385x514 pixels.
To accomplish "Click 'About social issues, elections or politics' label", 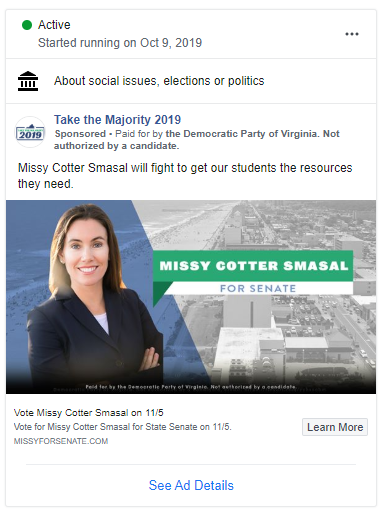I will point(159,81).
